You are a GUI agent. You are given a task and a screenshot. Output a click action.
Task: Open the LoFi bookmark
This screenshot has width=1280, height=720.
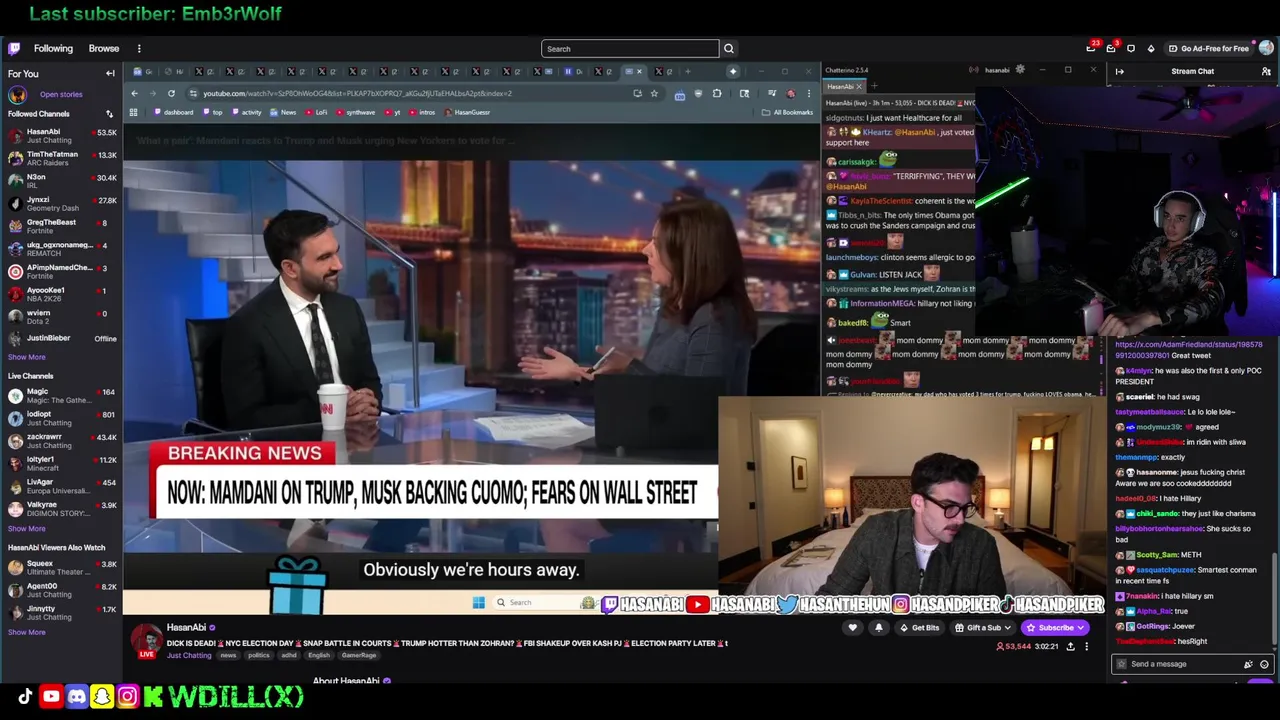317,112
